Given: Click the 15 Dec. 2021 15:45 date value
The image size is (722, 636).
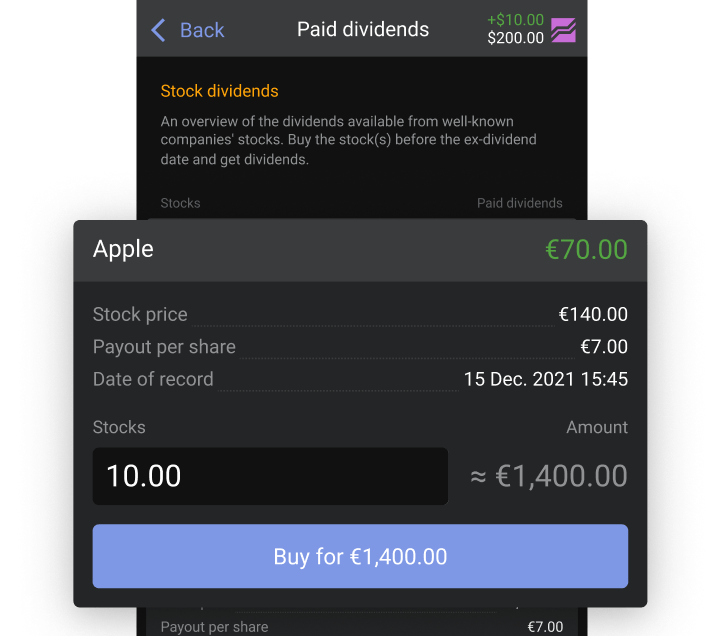Looking at the screenshot, I should pos(546,379).
